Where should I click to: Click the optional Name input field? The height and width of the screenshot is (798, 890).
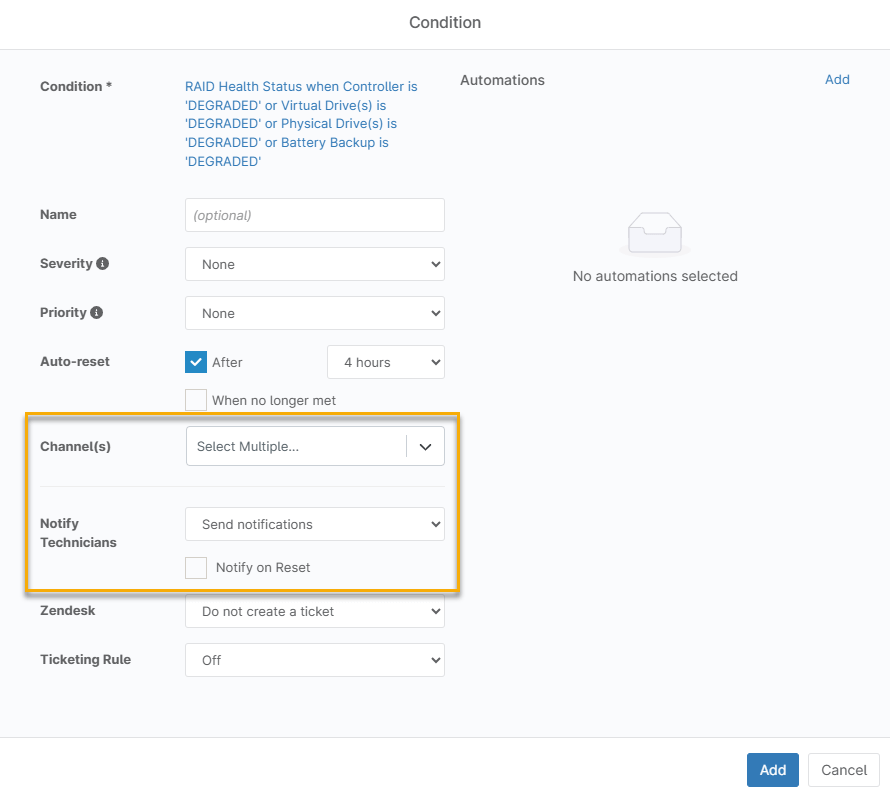coord(314,215)
